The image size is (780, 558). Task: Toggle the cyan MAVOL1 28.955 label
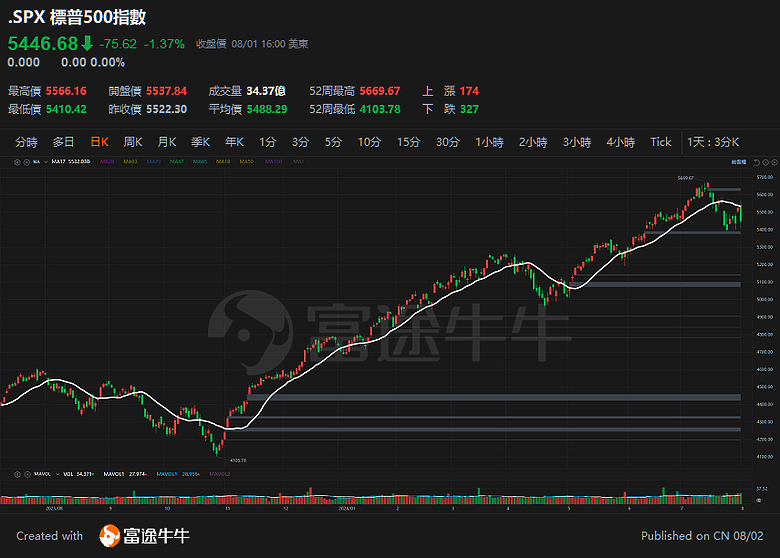coord(178,474)
